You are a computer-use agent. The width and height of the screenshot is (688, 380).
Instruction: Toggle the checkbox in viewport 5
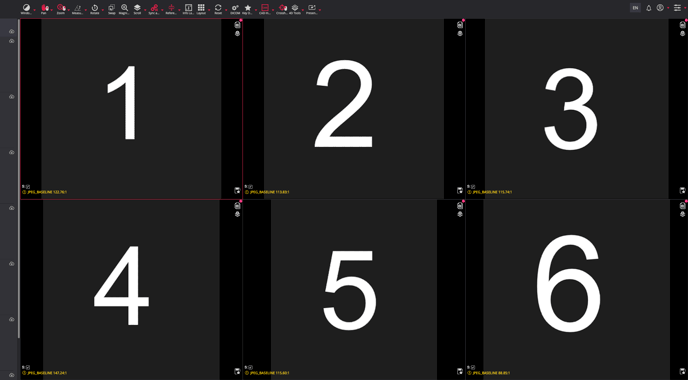(251, 367)
